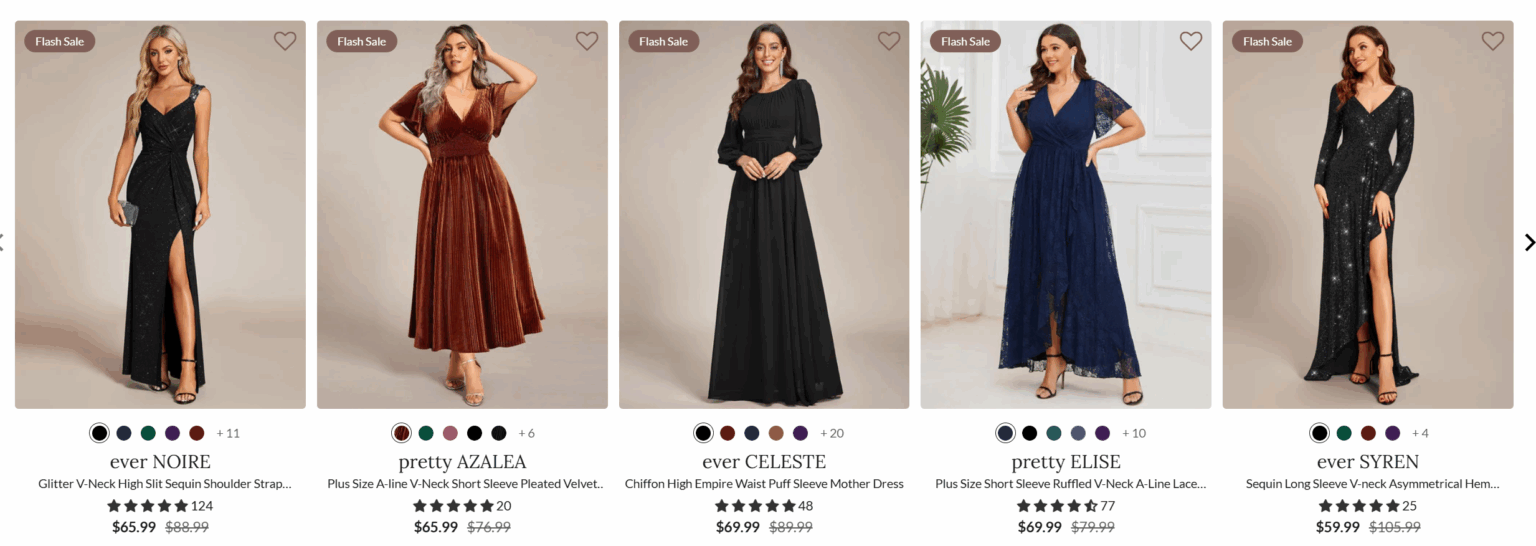1536x546 pixels.
Task: Choose purple swatch for ever CELESTE dress
Action: (800, 433)
